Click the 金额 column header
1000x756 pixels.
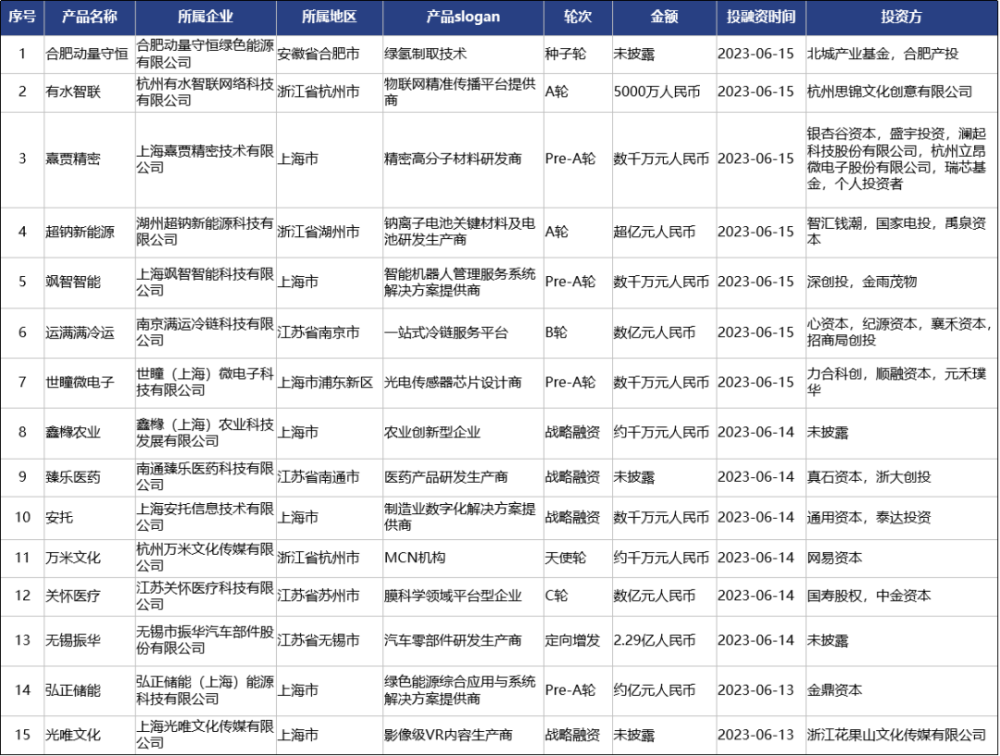pos(664,17)
